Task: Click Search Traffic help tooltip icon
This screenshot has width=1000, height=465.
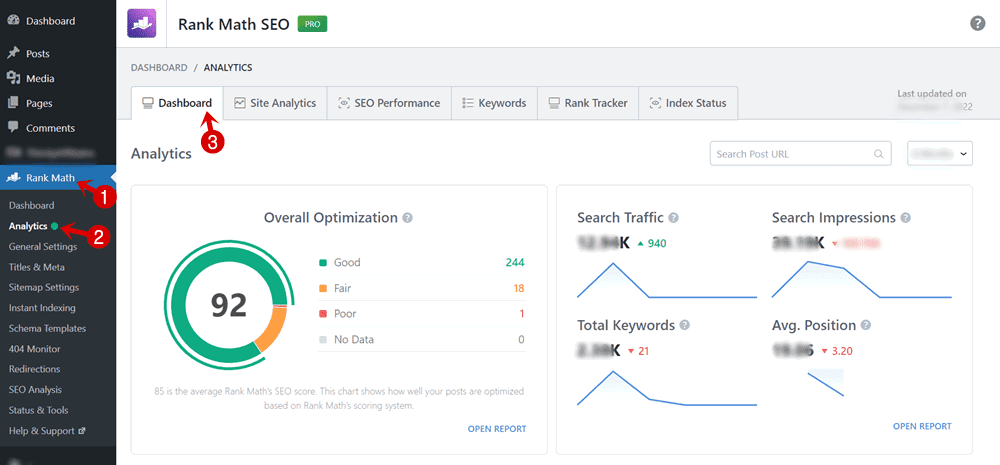Action: pyautogui.click(x=673, y=218)
